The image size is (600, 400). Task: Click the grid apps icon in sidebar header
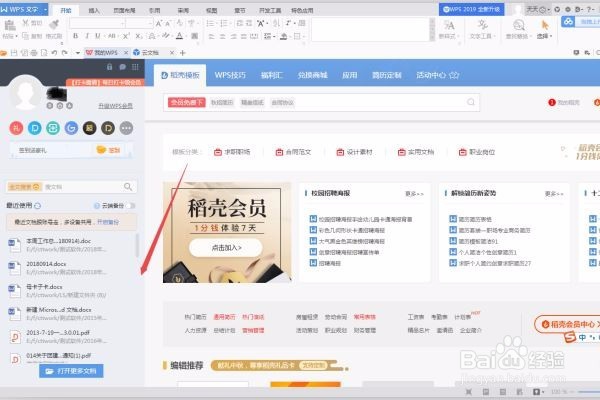(x=135, y=67)
